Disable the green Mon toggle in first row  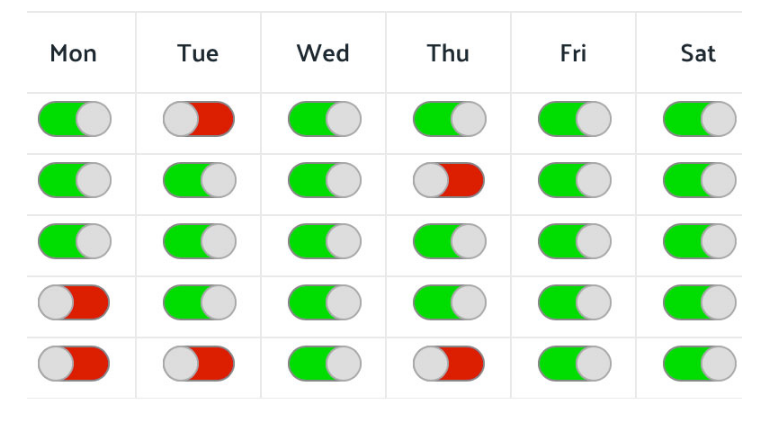click(x=75, y=119)
